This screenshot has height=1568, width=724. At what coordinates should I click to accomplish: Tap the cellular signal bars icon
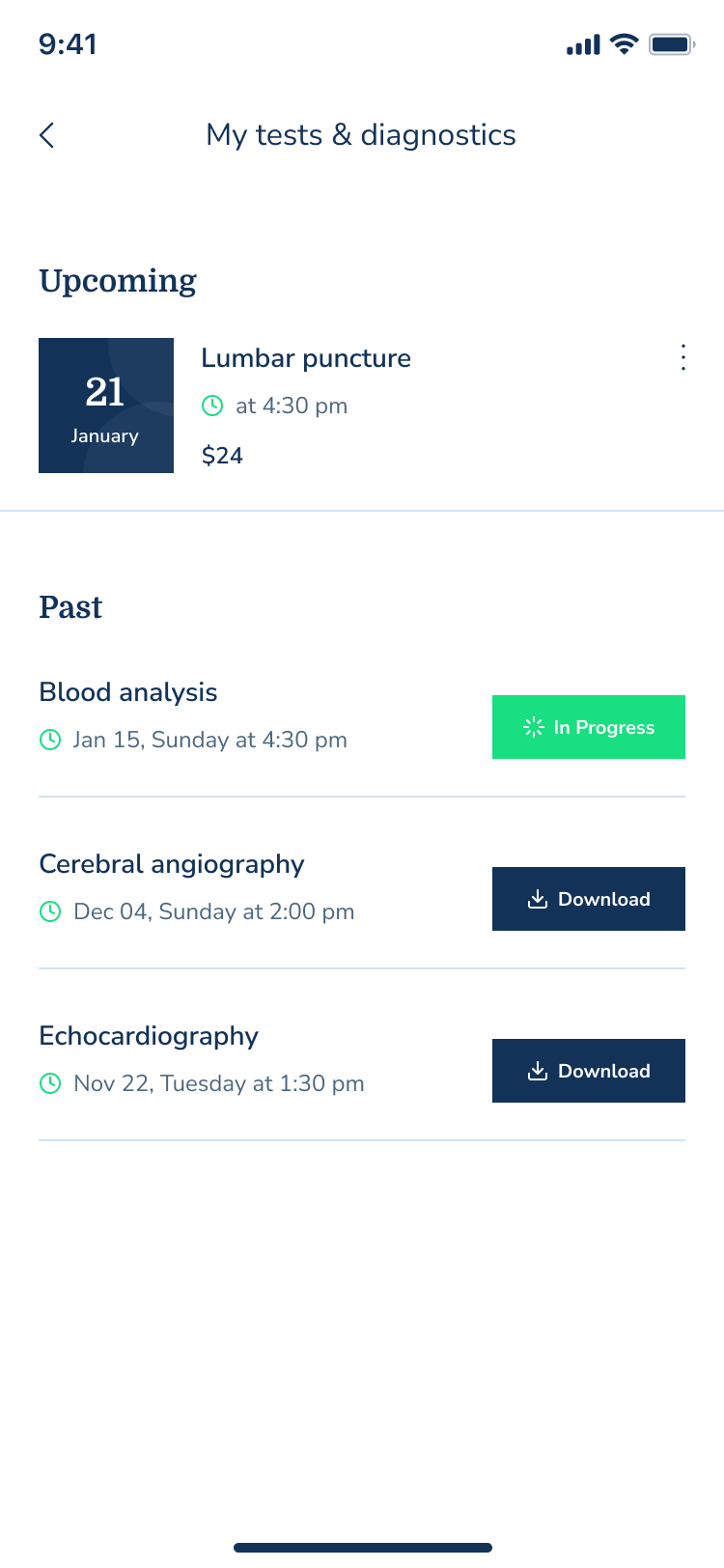point(583,45)
